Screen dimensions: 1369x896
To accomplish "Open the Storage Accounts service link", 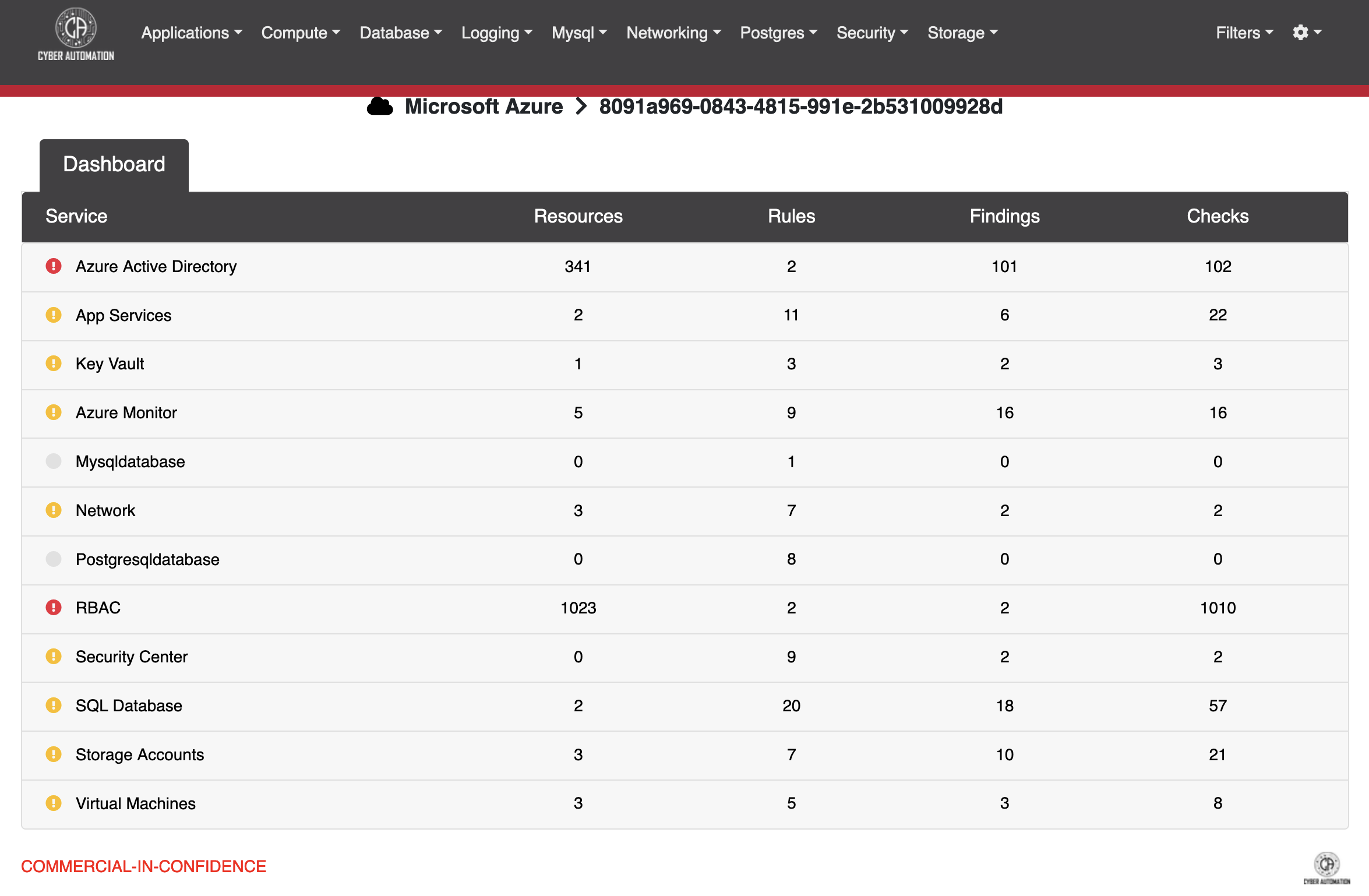I will (x=140, y=754).
